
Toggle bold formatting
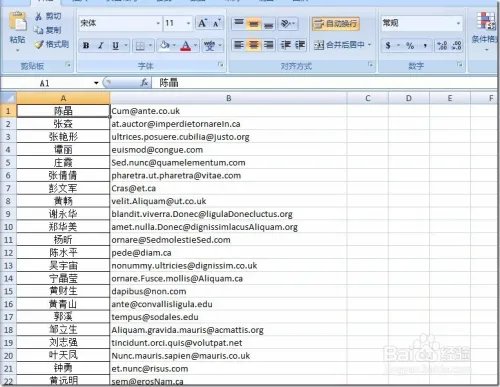point(86,45)
